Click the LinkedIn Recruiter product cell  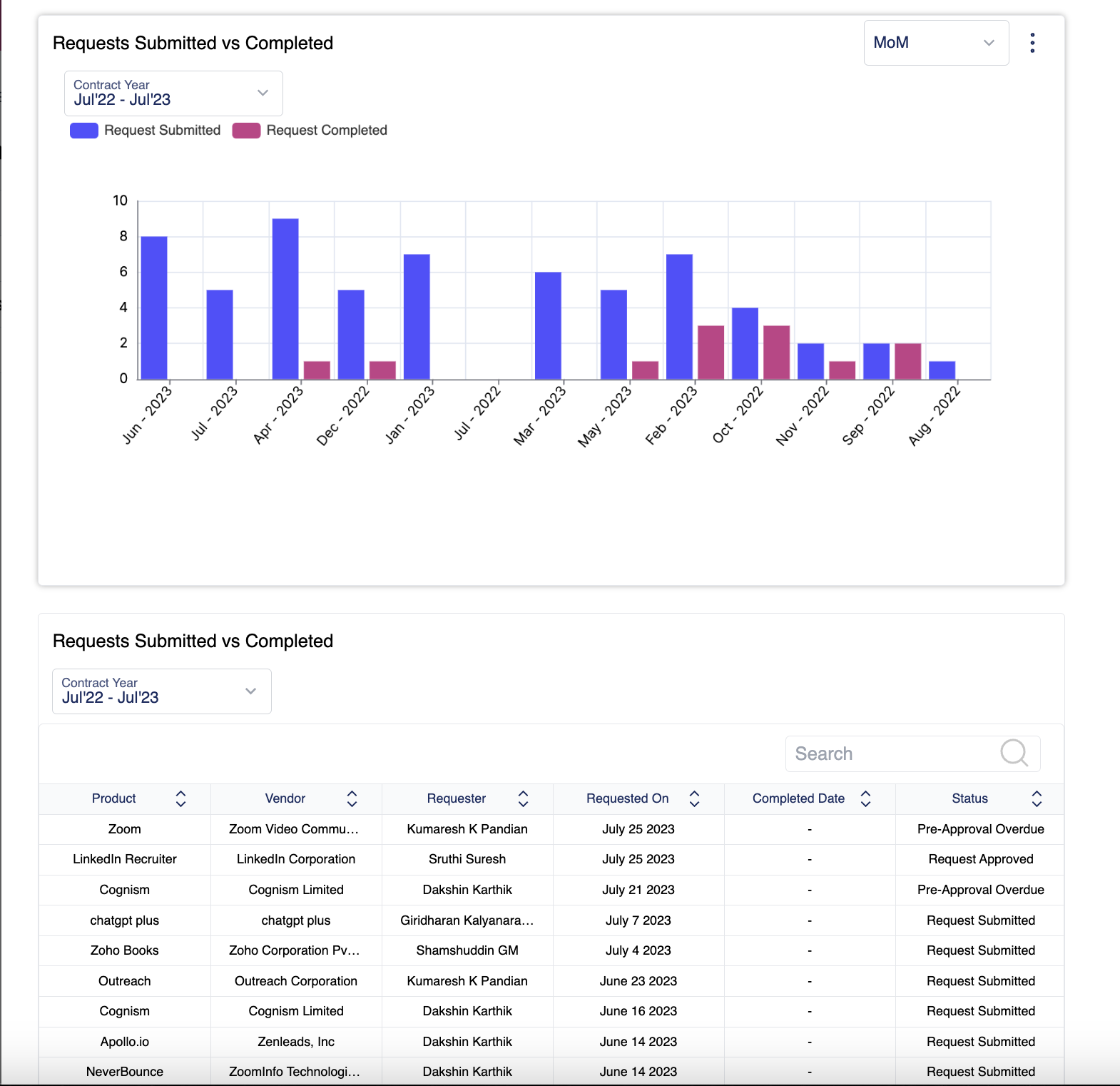pos(125,859)
